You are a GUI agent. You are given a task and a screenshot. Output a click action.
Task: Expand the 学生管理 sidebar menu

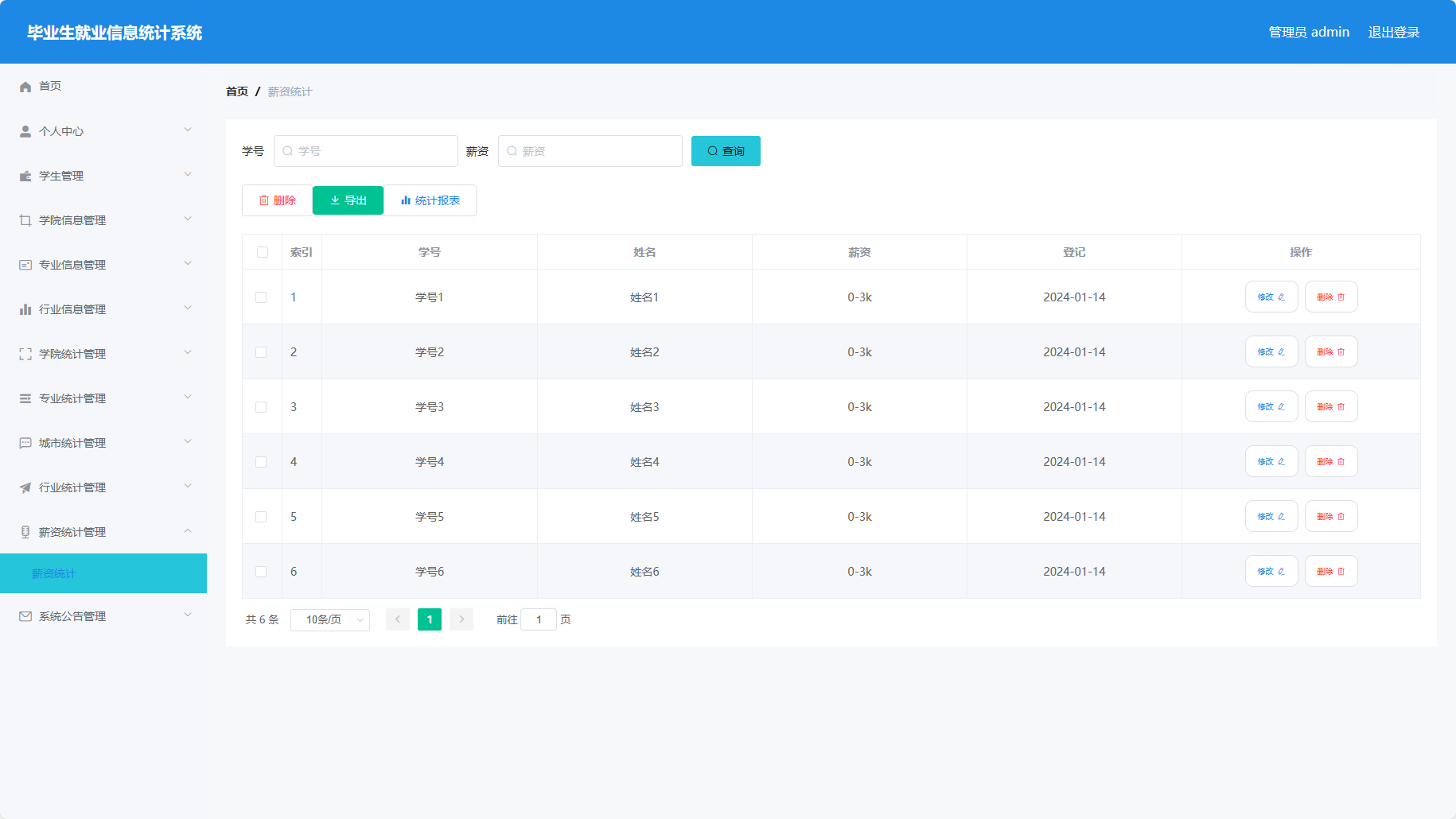[x=103, y=176]
